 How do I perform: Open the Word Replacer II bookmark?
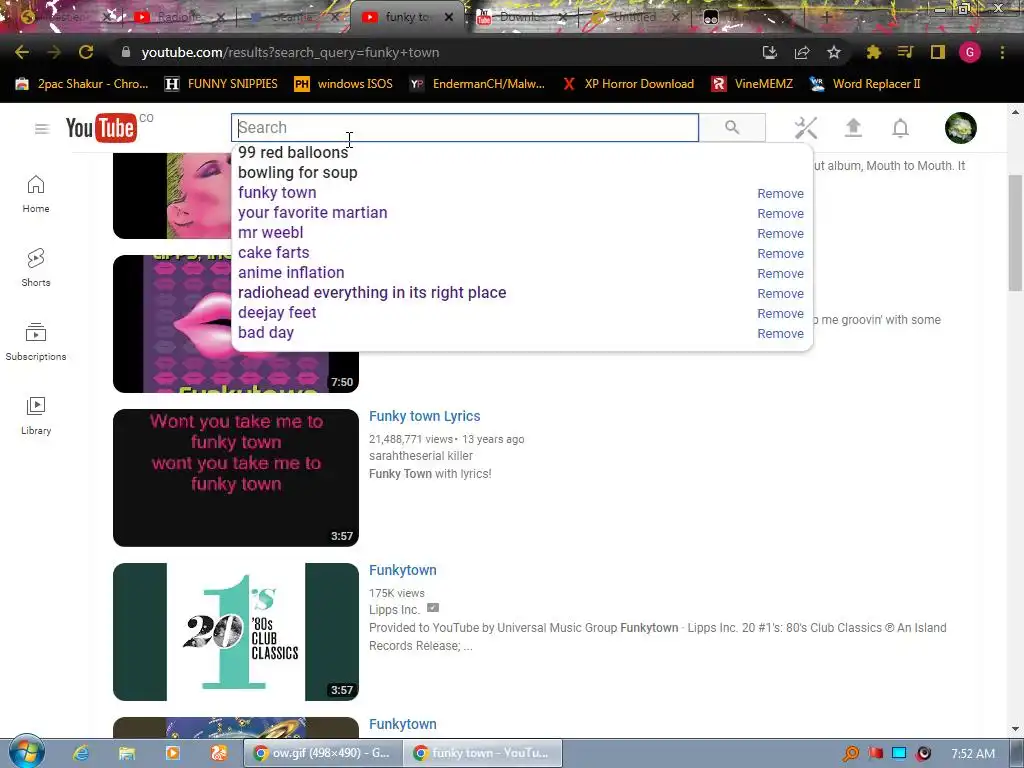point(865,84)
